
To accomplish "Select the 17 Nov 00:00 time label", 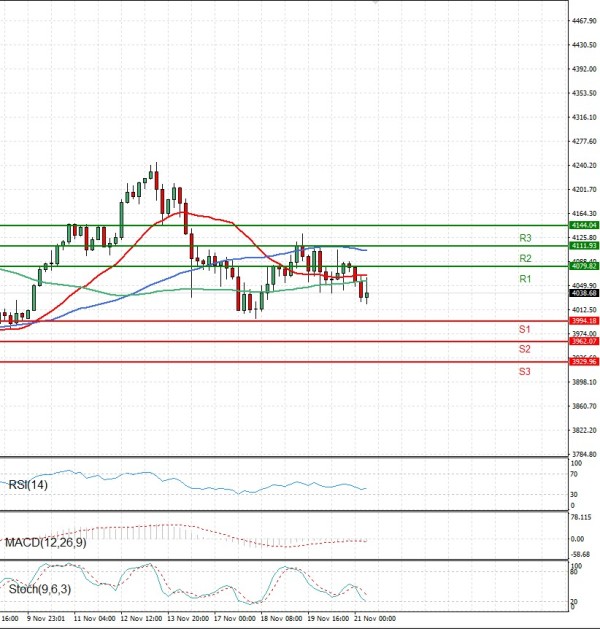I will tap(237, 619).
